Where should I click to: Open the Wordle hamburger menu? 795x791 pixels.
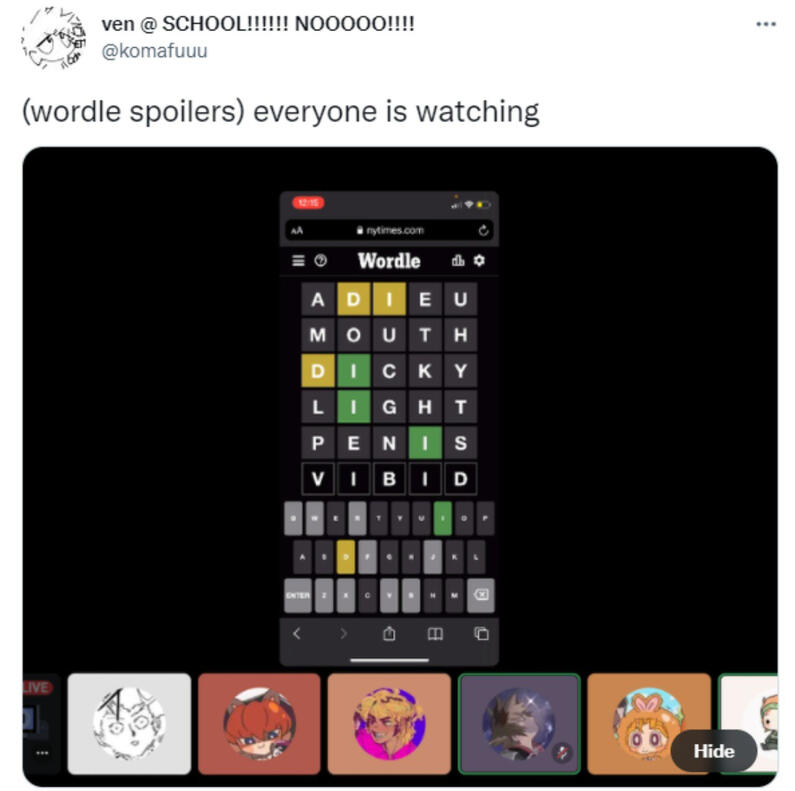(298, 261)
